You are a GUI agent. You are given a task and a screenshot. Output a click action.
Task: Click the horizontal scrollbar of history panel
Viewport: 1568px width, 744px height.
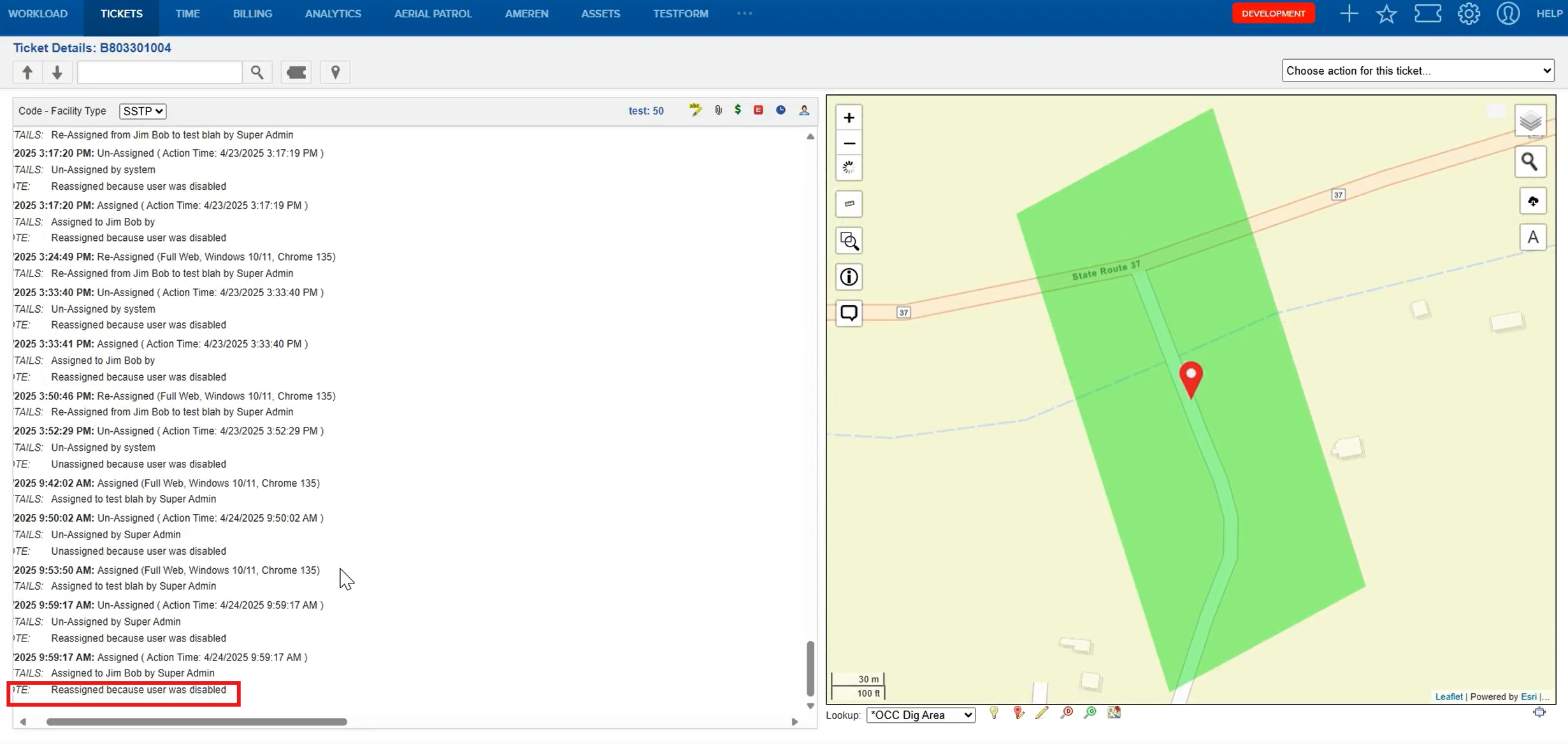[x=196, y=722]
